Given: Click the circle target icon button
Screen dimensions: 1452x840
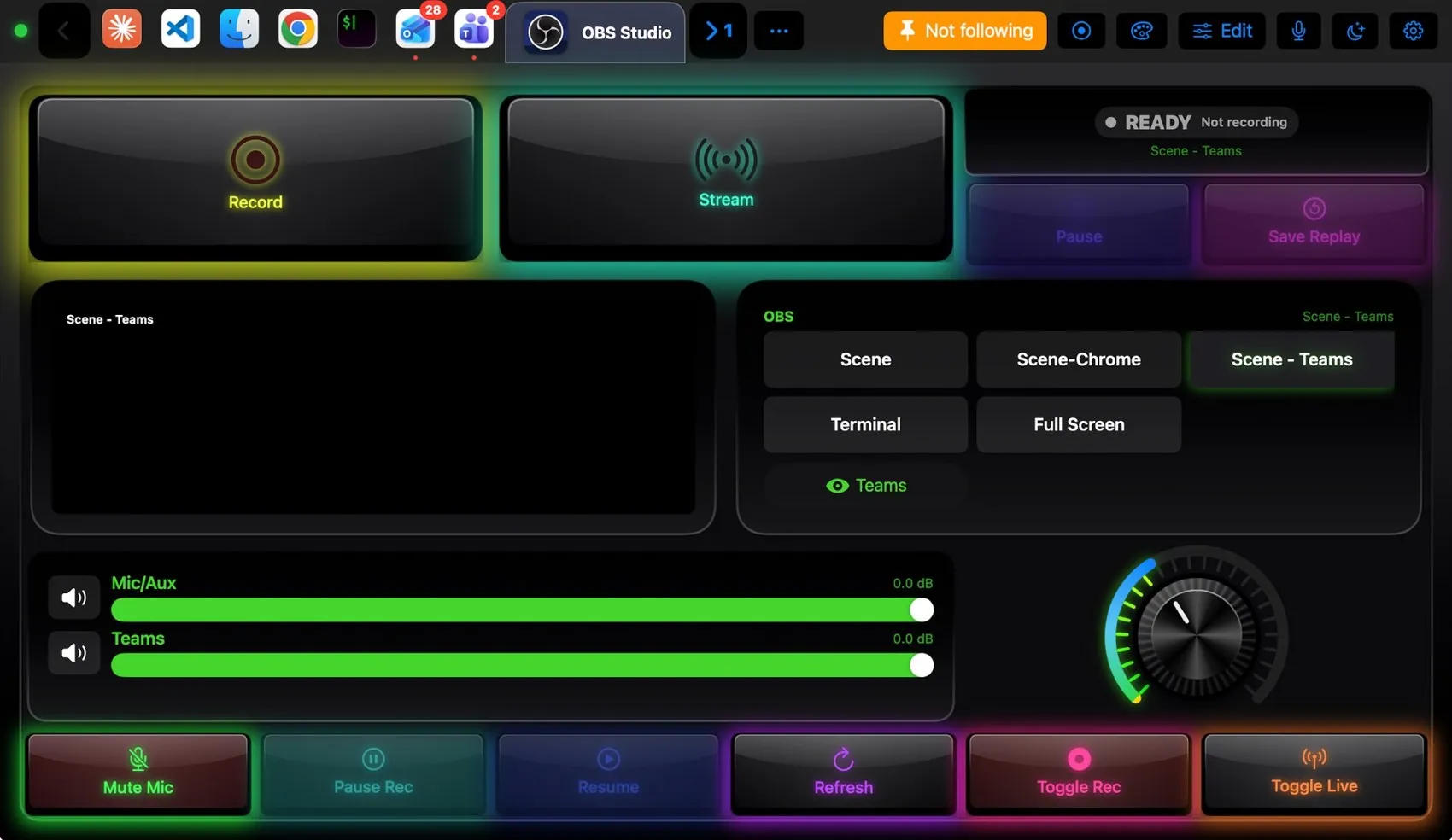Looking at the screenshot, I should (x=1081, y=31).
